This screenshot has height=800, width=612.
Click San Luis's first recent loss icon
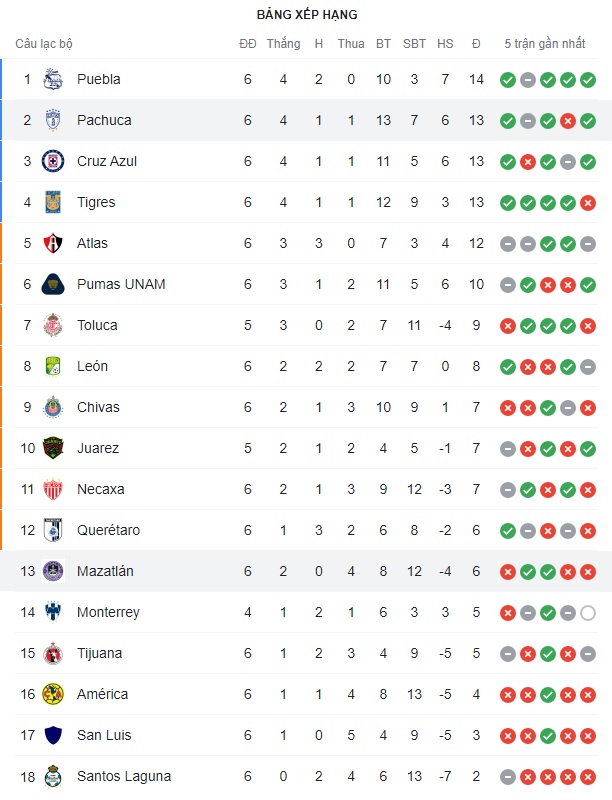point(508,735)
